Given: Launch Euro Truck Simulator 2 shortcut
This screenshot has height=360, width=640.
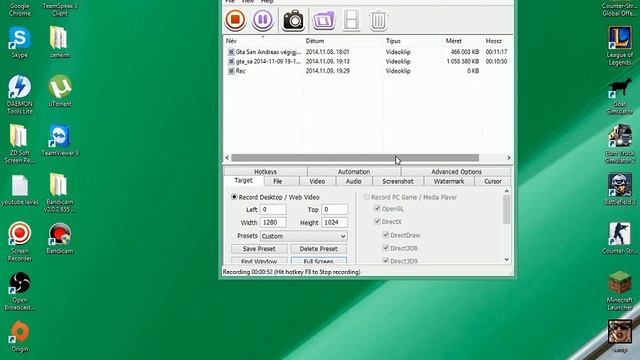Looking at the screenshot, I should [620, 144].
